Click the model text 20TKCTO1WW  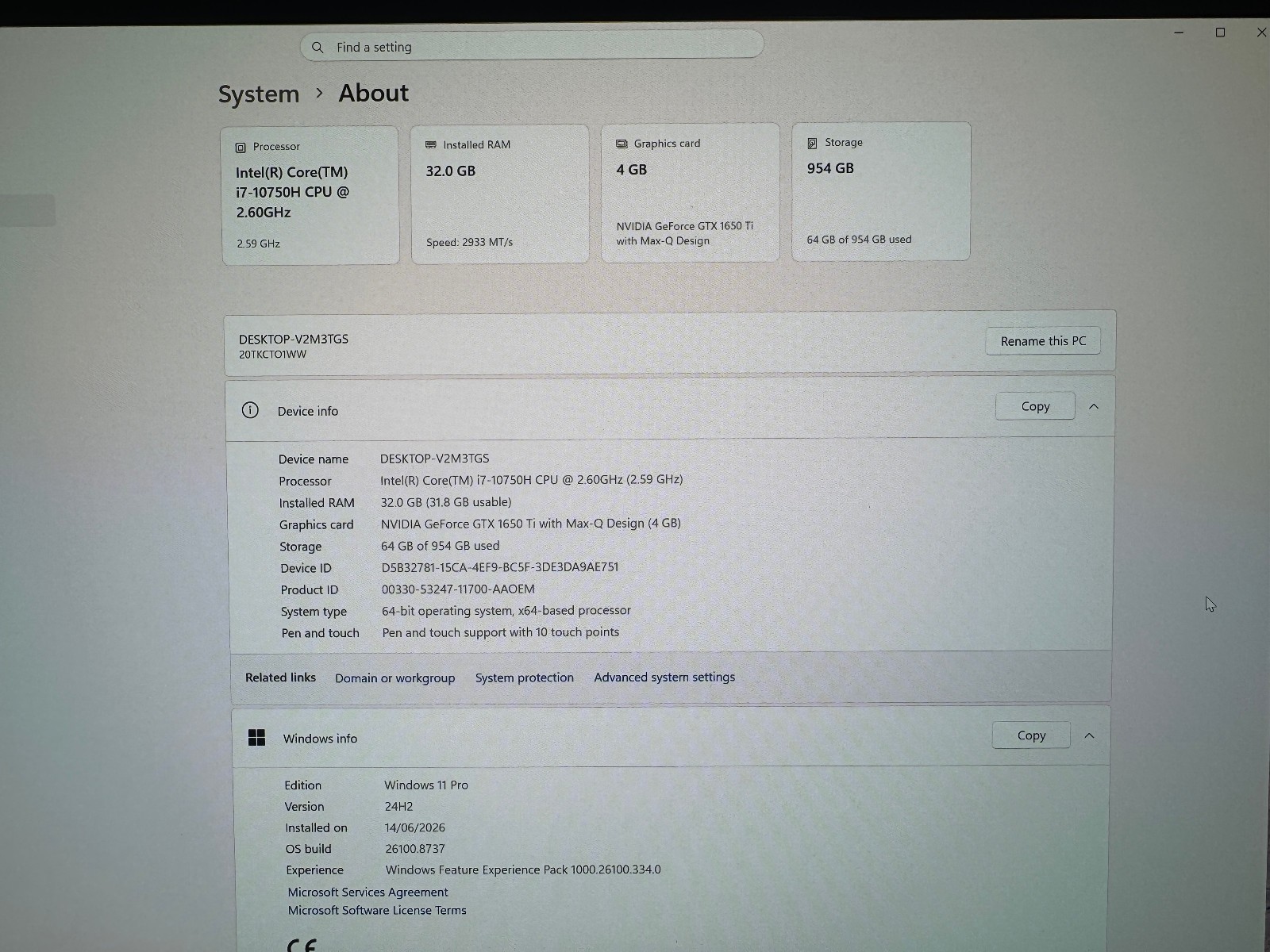click(x=272, y=355)
